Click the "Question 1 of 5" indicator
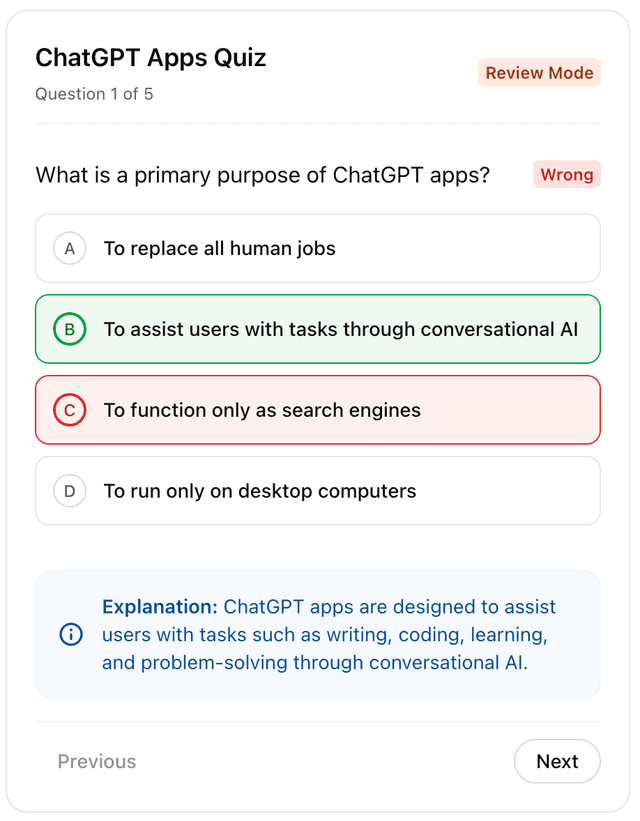640x821 pixels. 94,94
